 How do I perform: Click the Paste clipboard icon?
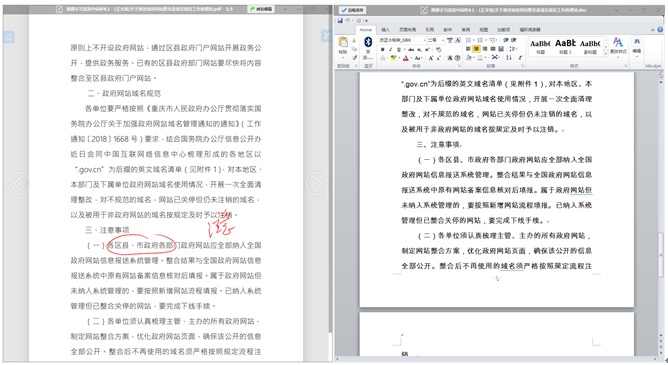click(343, 42)
